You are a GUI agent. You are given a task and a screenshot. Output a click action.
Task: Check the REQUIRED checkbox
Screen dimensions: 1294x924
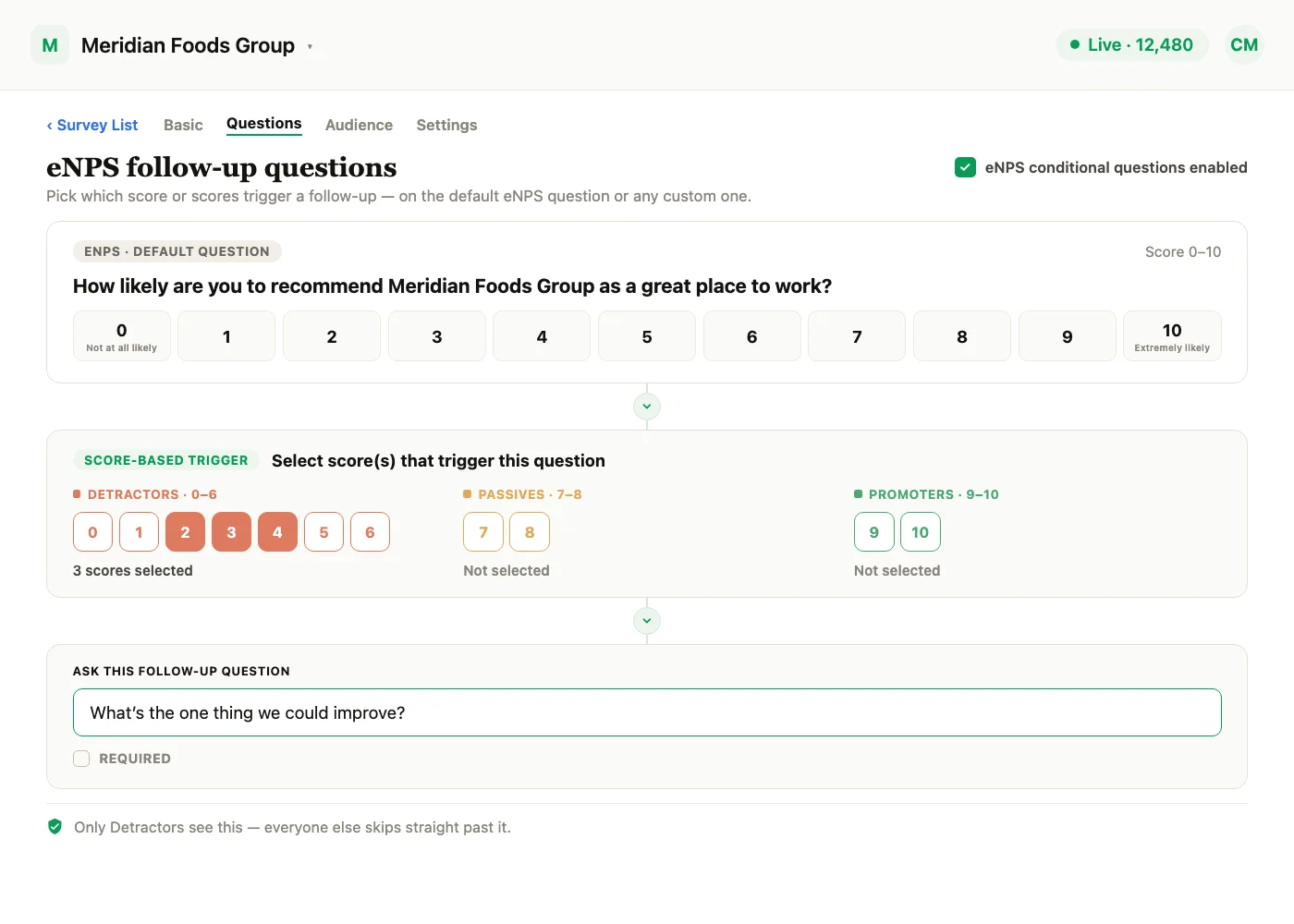click(81, 759)
